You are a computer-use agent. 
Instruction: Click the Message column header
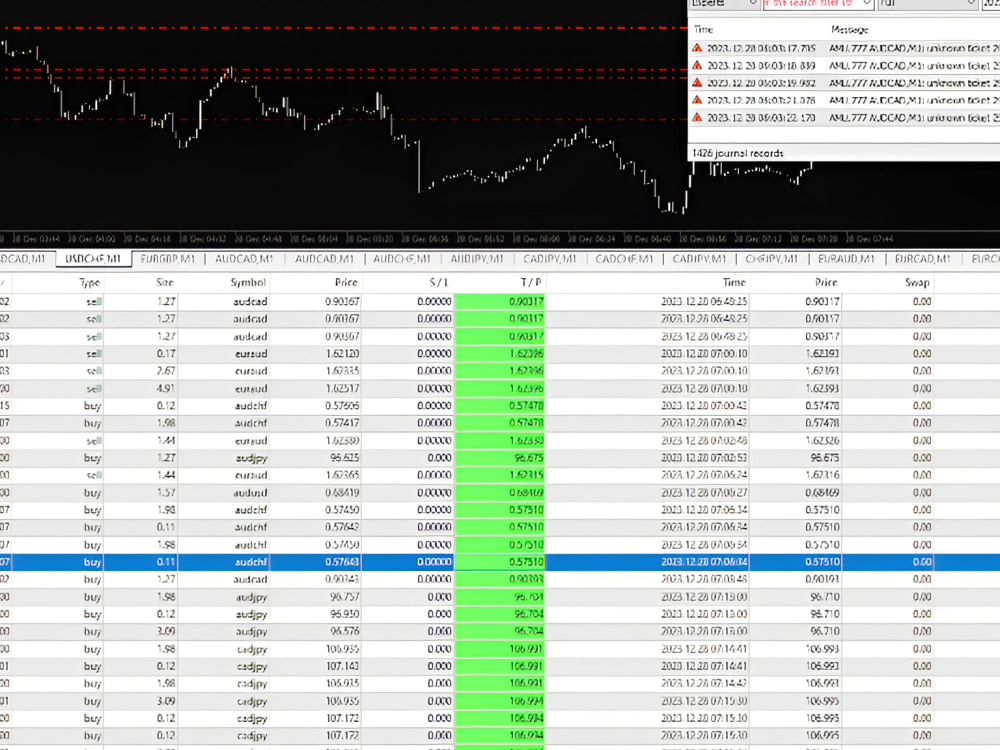click(852, 30)
